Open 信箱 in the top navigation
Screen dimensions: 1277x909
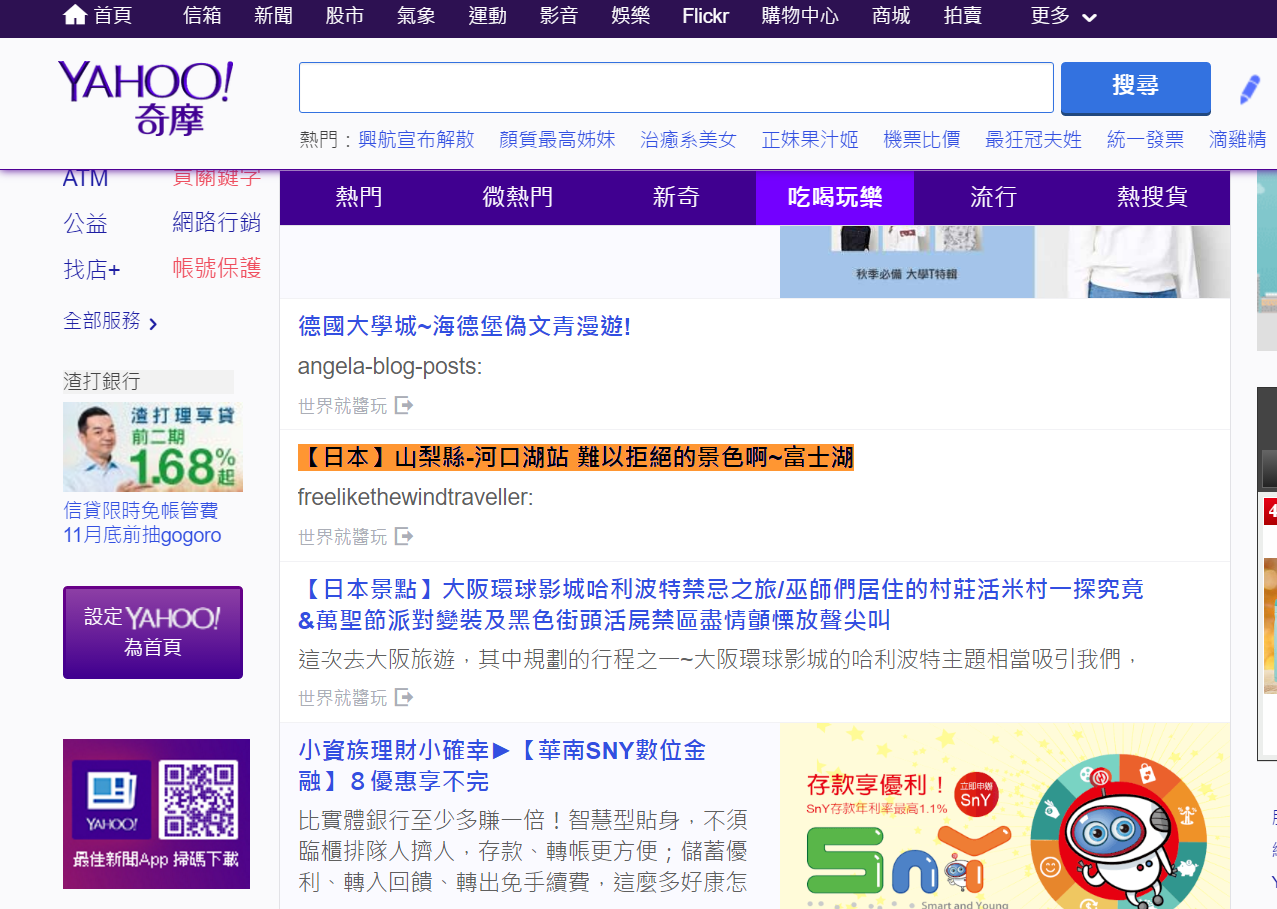click(203, 16)
